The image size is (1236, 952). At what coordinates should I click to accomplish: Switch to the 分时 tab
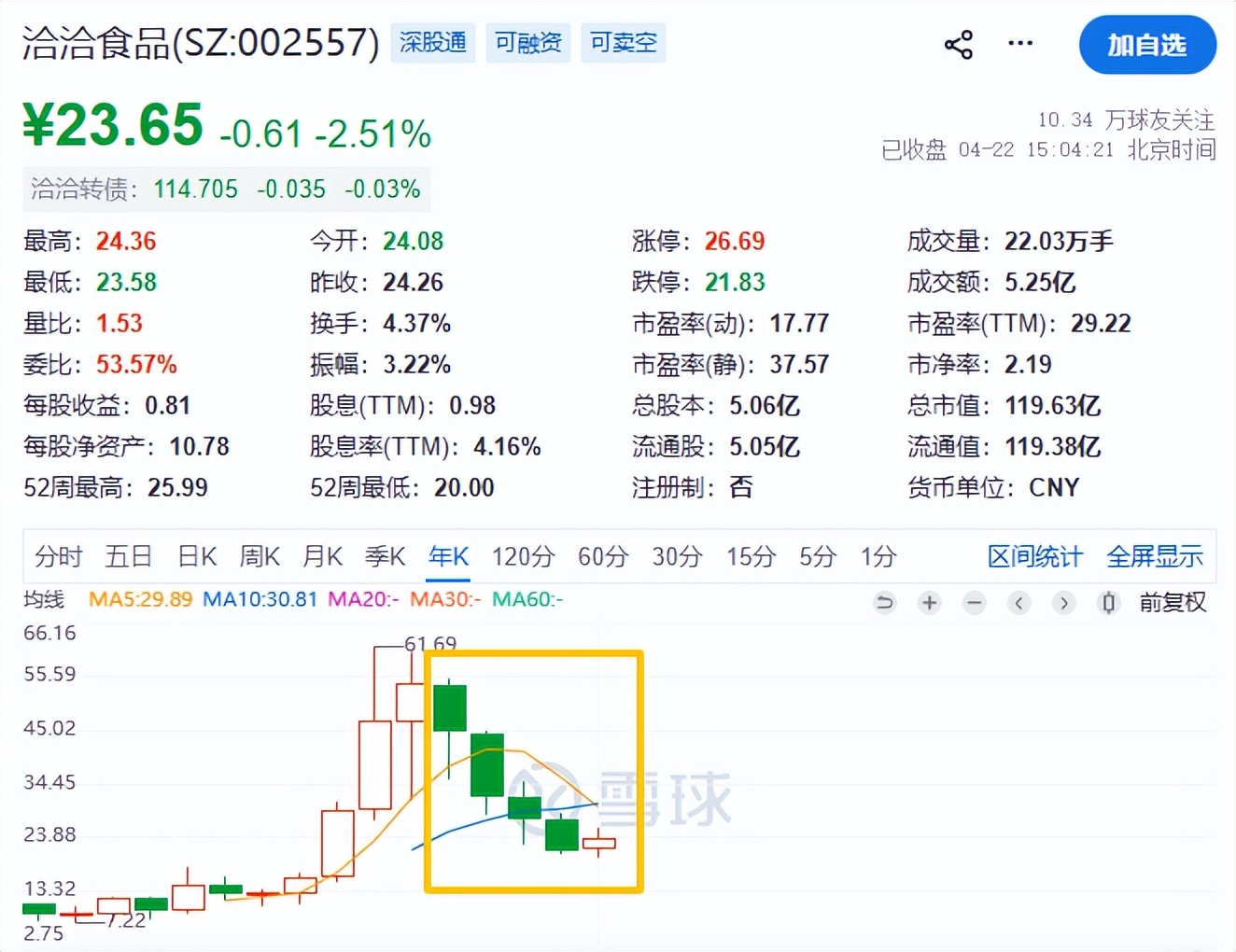[x=58, y=557]
